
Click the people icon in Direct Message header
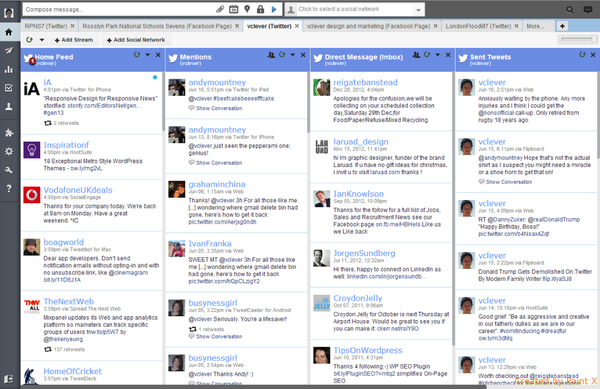click(x=416, y=55)
